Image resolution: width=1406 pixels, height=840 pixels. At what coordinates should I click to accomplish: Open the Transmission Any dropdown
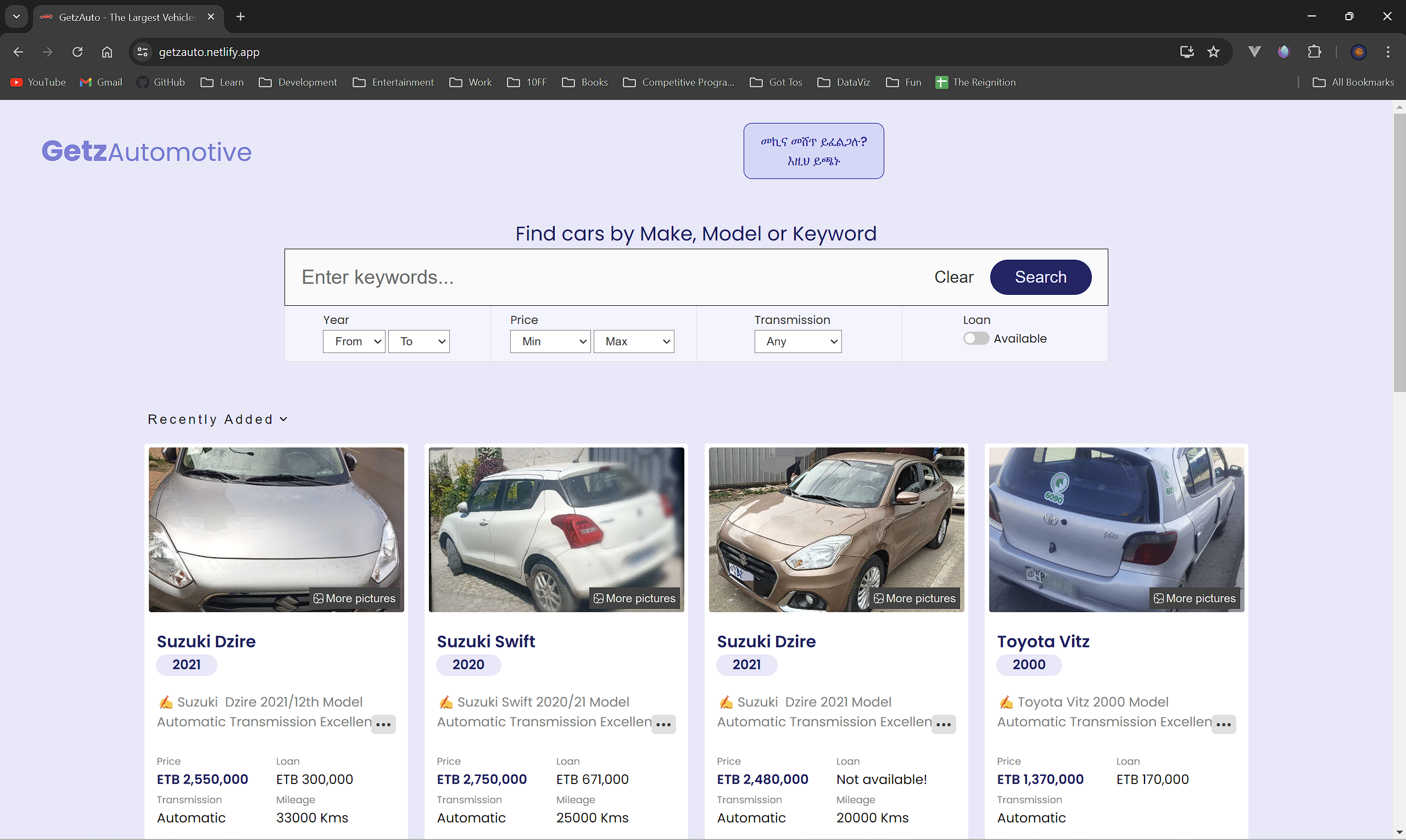click(x=798, y=342)
